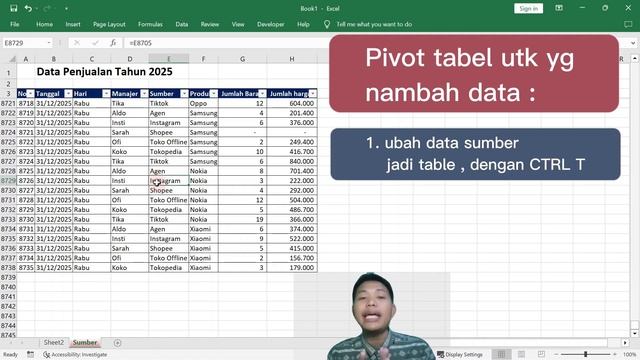Open Display Settings in status bar
640x360 pixels.
[460, 355]
